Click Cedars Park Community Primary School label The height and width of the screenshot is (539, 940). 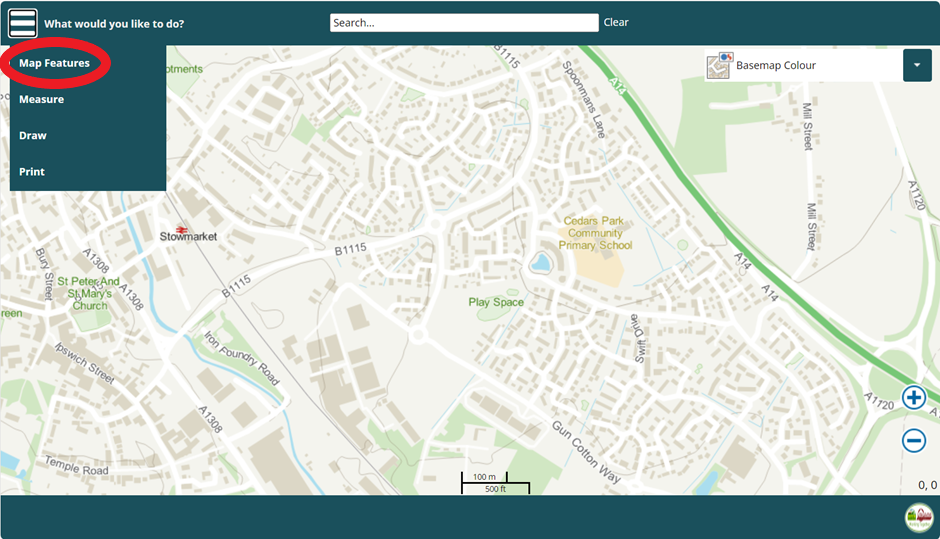pos(595,233)
